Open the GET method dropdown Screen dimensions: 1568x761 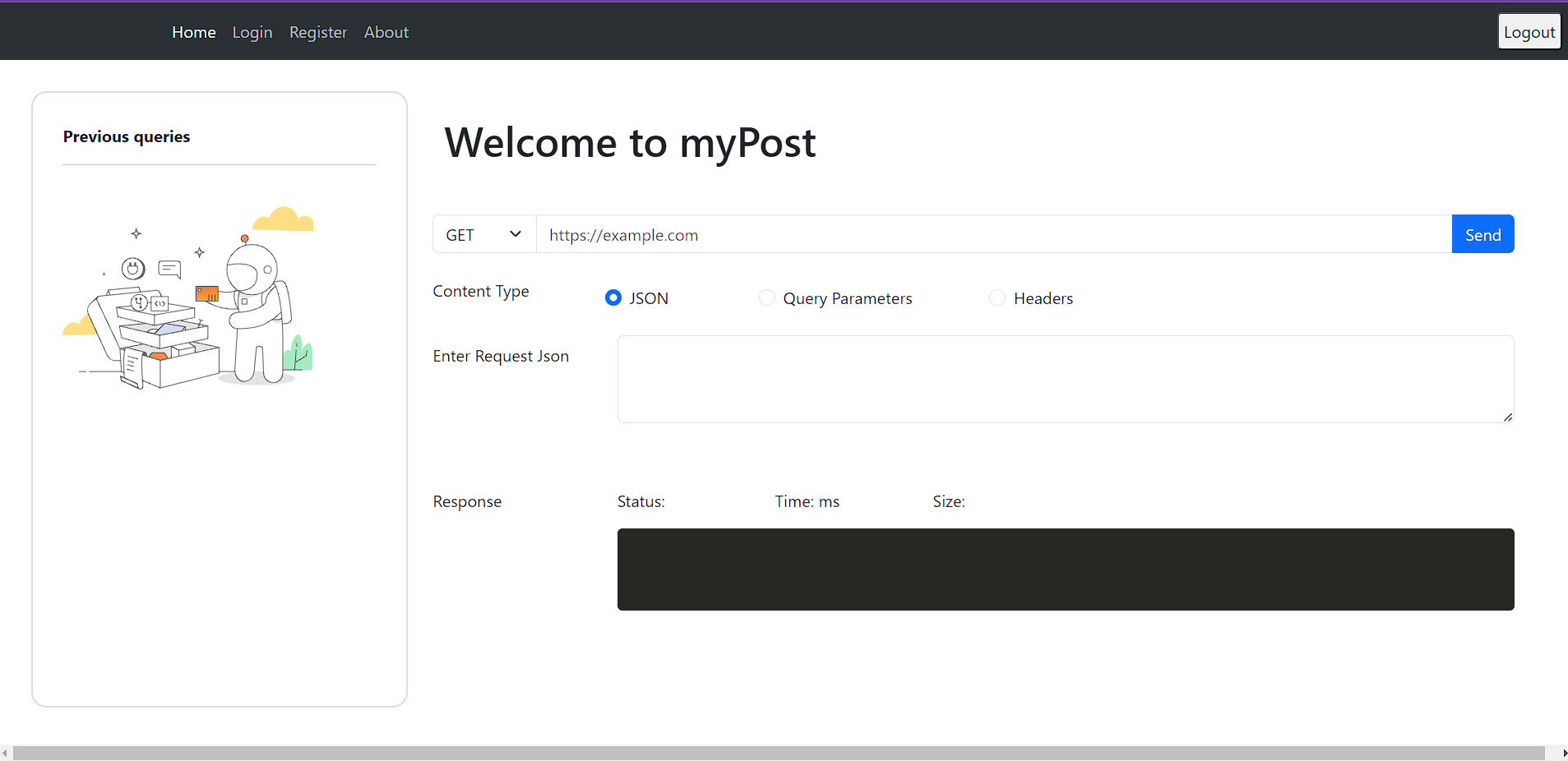[483, 235]
